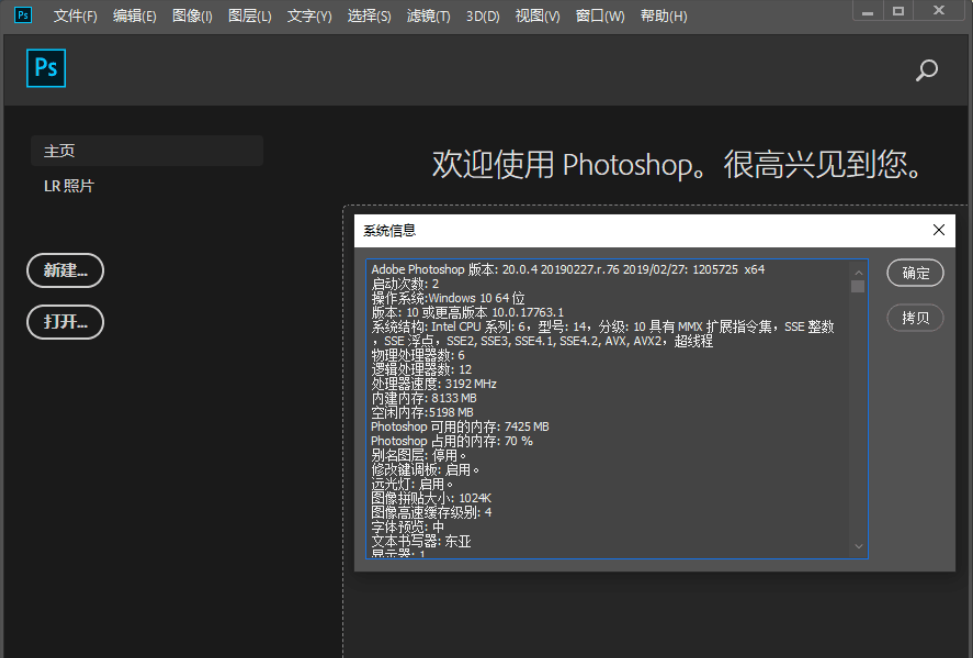974x658 pixels.
Task: Click the 别名图层: 停用 line
Action: tap(419, 455)
